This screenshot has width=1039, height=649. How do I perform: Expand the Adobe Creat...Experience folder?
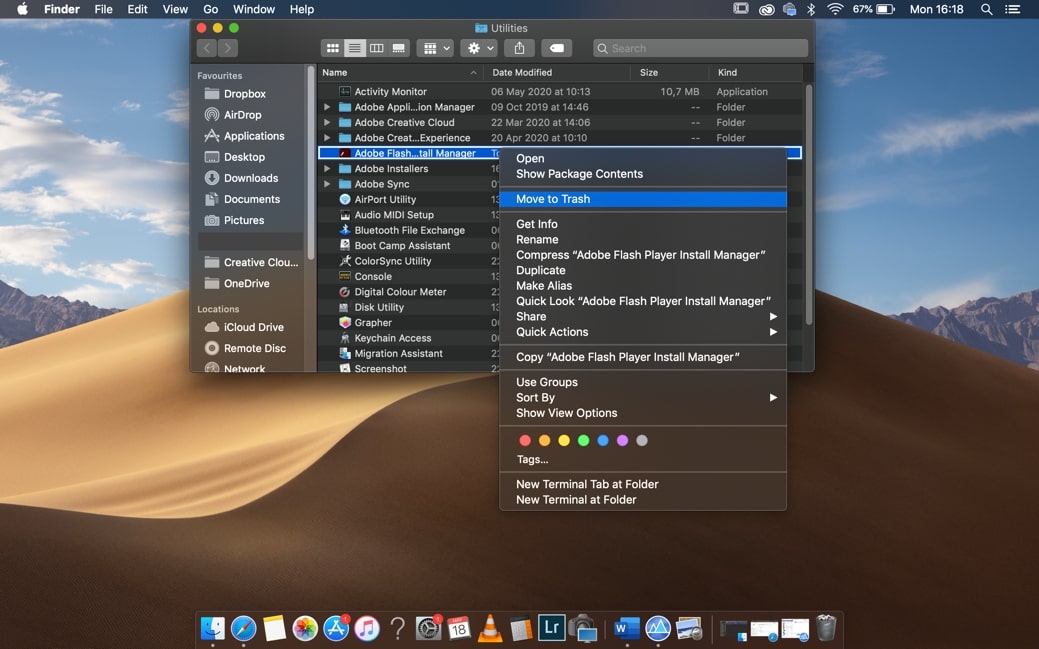click(327, 138)
